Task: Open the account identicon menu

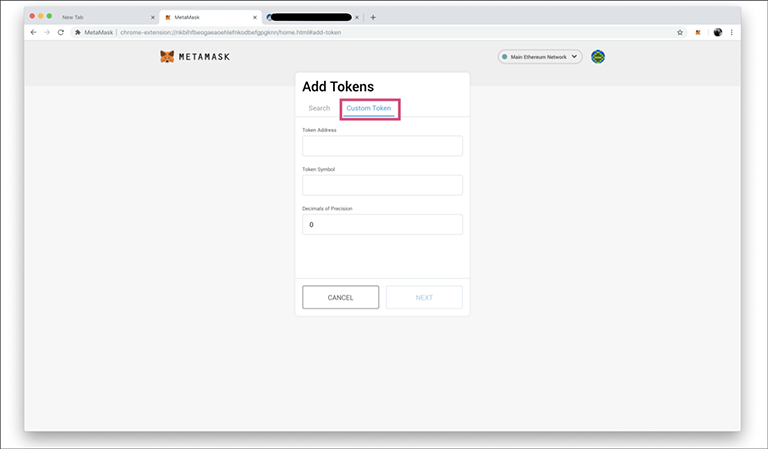Action: click(x=598, y=57)
